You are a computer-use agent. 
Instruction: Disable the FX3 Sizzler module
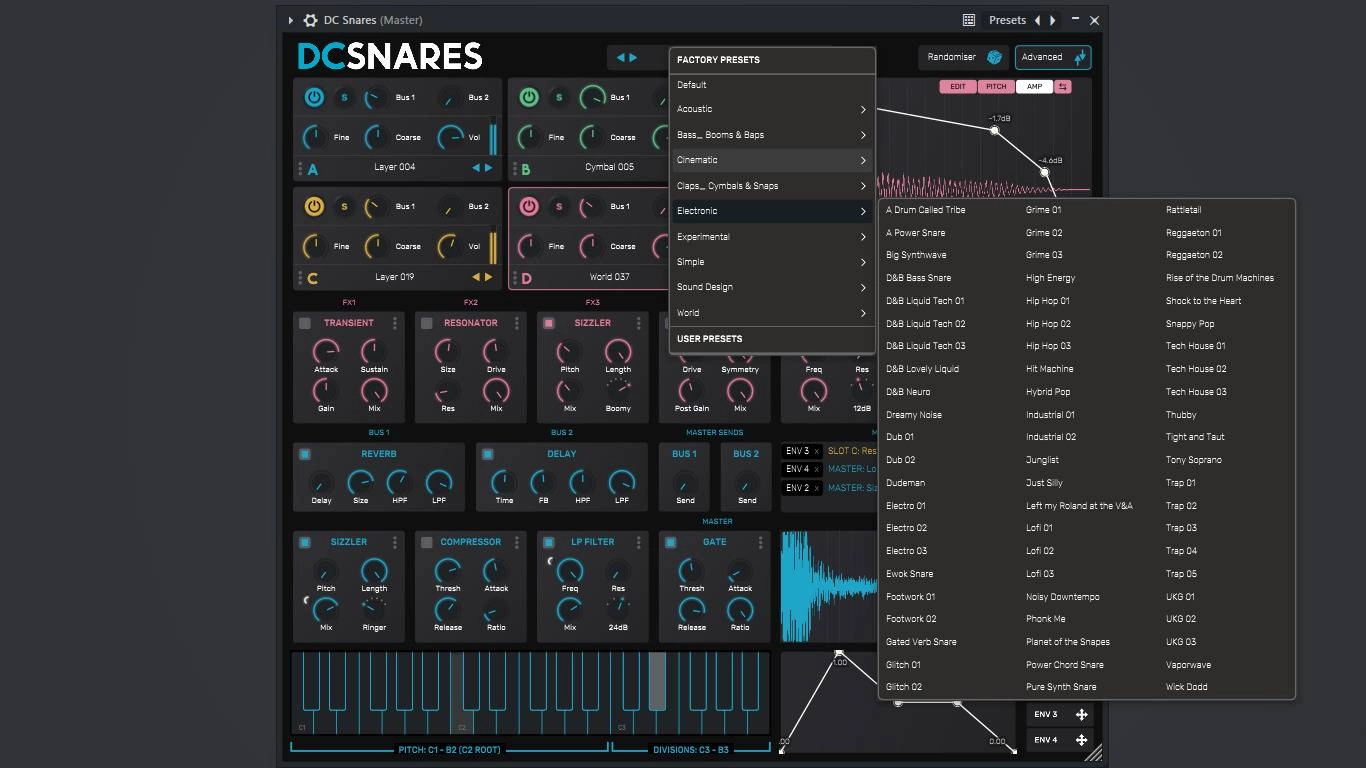[x=549, y=323]
